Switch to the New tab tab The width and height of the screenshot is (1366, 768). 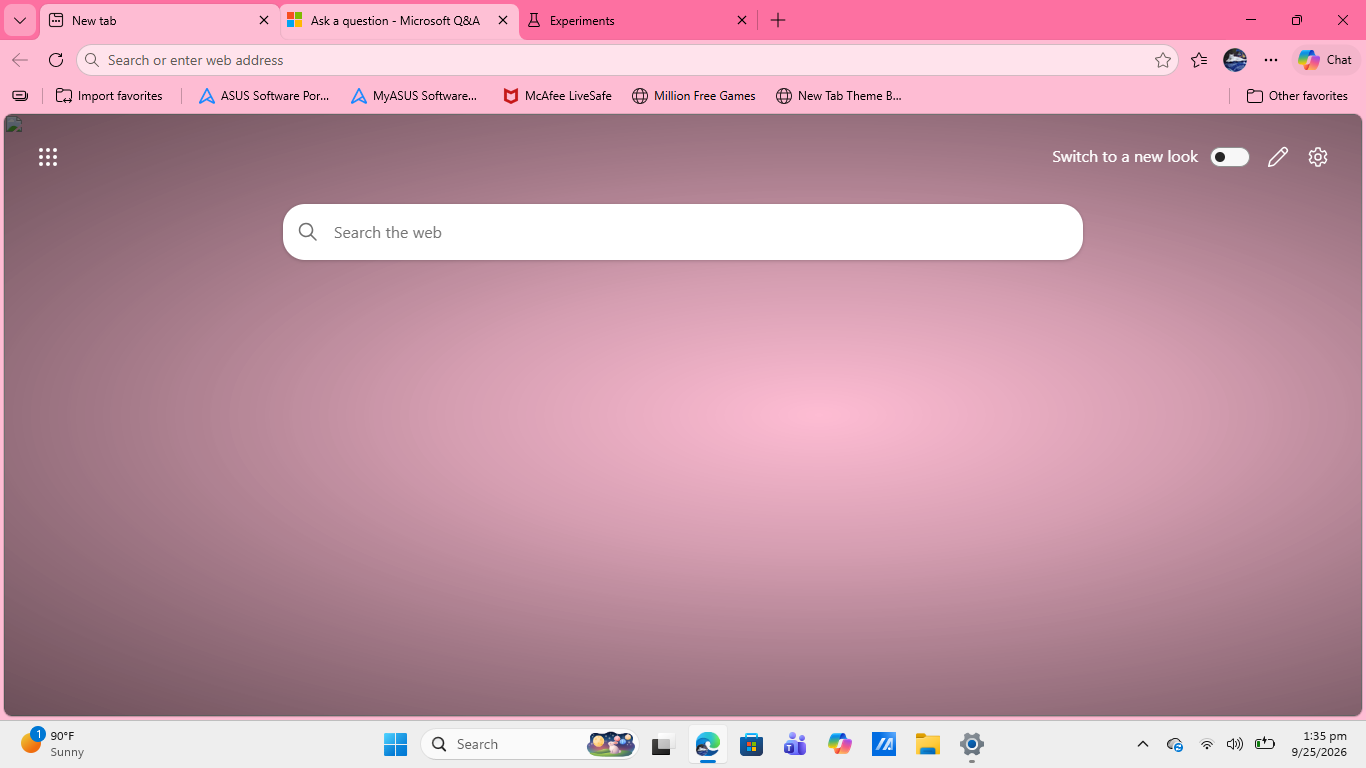(160, 20)
